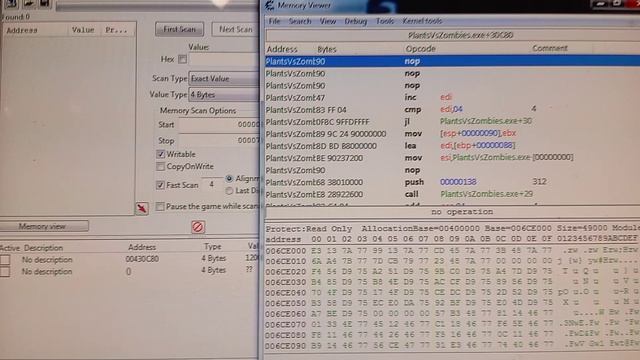Toggle the CopyOnWrite checkbox
Screen dimensions: 640x360
coord(160,167)
